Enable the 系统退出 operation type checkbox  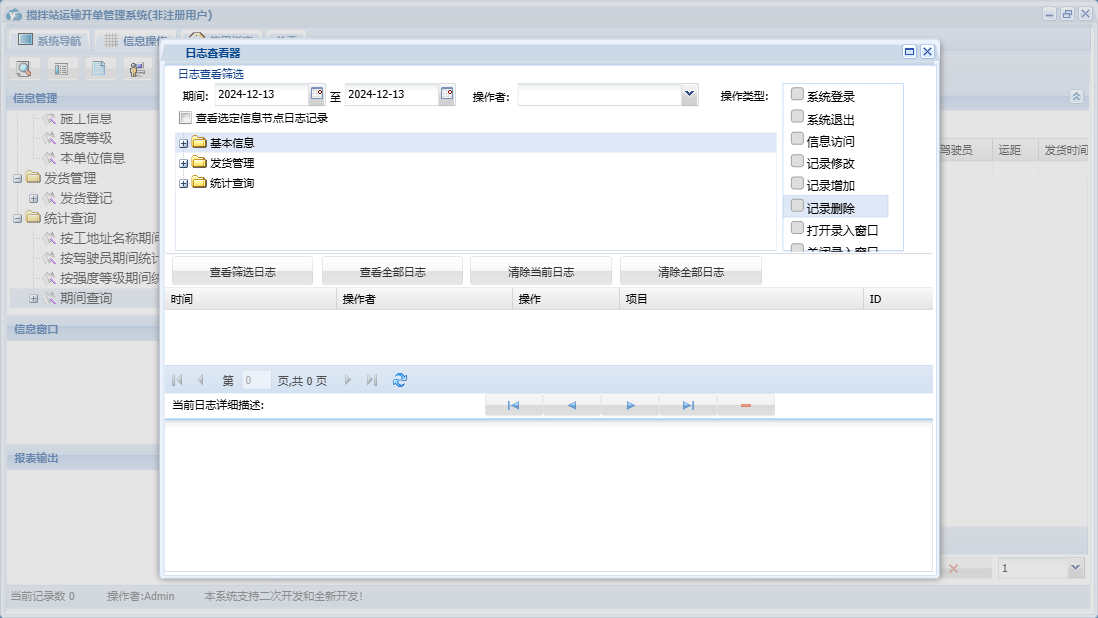(797, 116)
